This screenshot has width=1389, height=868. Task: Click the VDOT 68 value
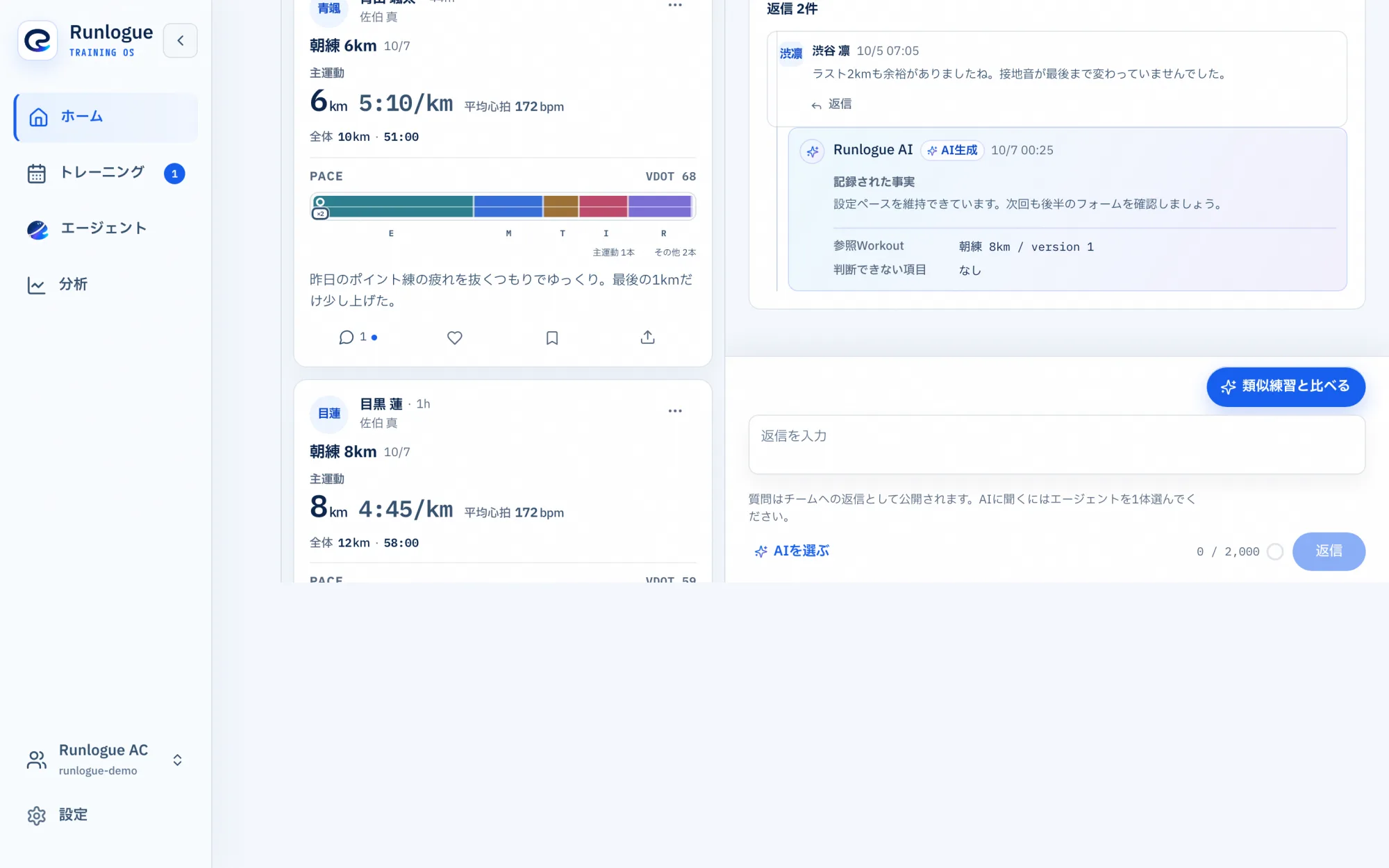pos(671,176)
